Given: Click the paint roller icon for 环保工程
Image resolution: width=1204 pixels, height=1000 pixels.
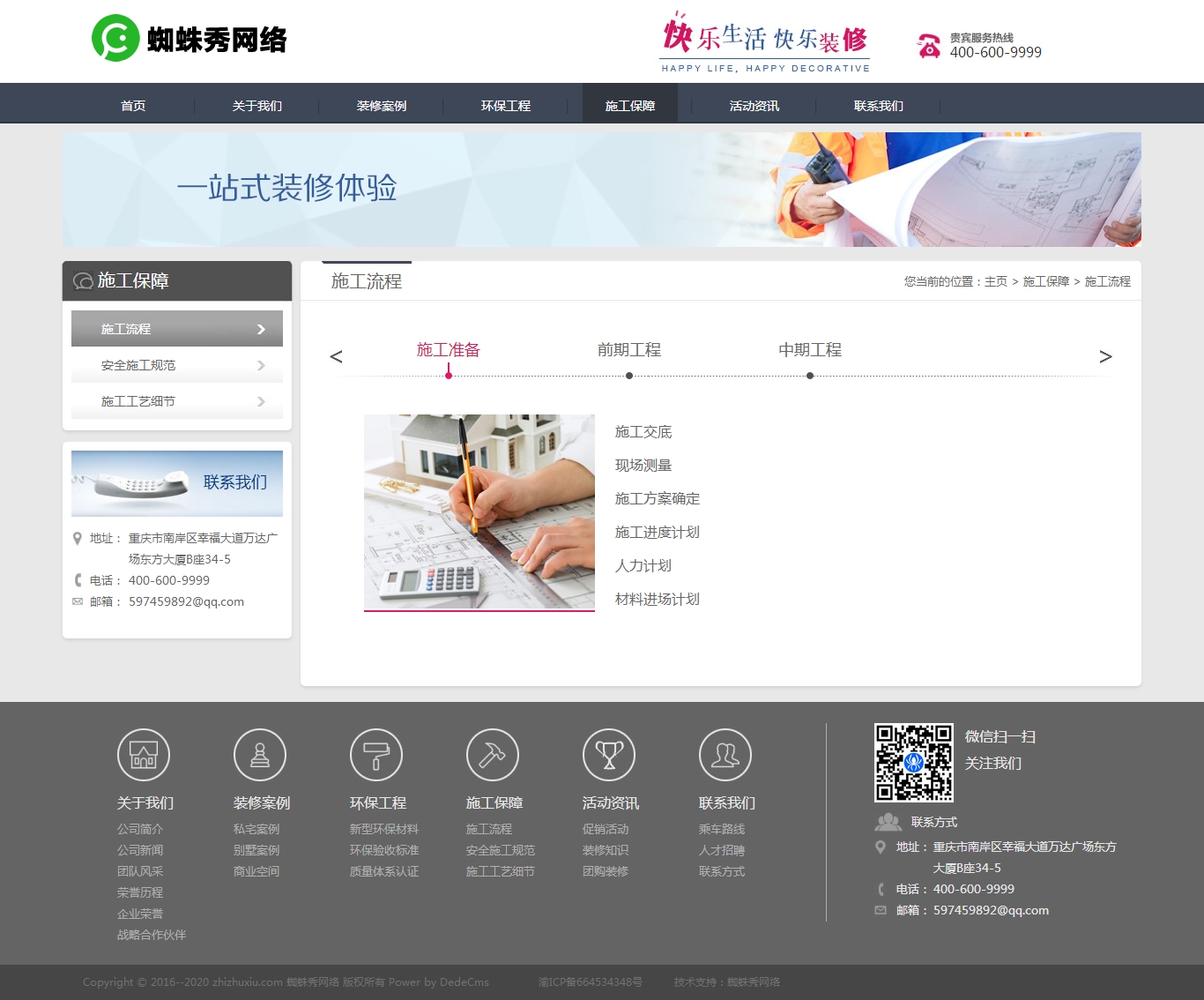Looking at the screenshot, I should click(376, 756).
